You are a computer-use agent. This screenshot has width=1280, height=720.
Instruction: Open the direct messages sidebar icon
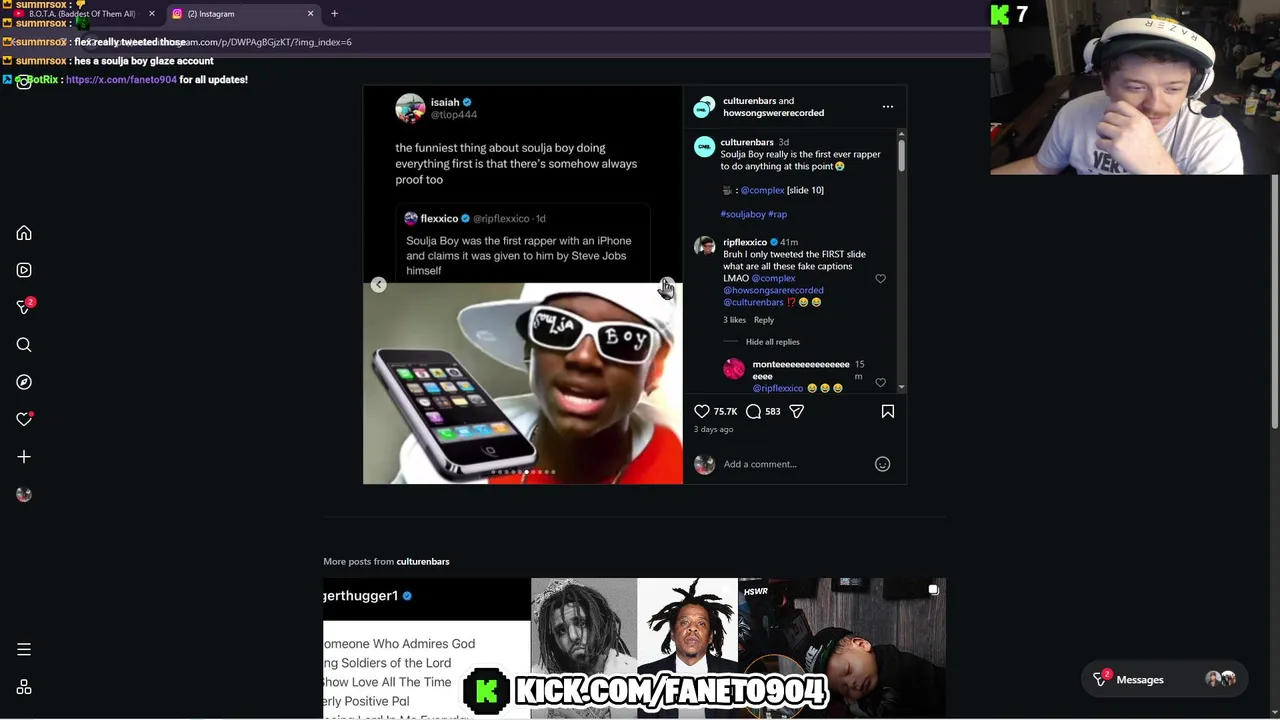point(24,307)
